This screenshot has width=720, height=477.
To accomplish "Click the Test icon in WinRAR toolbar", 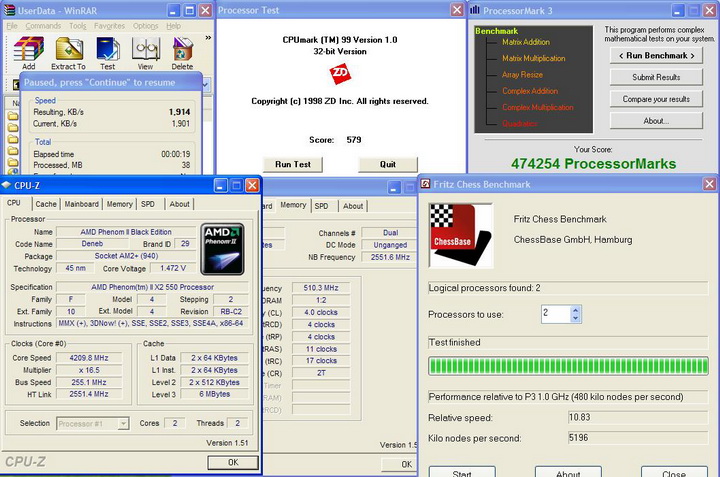I will pyautogui.click(x=107, y=53).
